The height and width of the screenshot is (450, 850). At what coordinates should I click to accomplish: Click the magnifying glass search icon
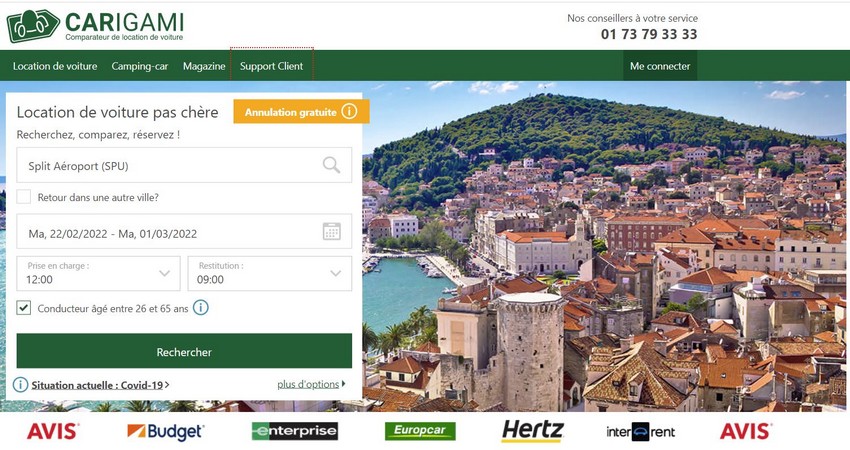click(331, 165)
